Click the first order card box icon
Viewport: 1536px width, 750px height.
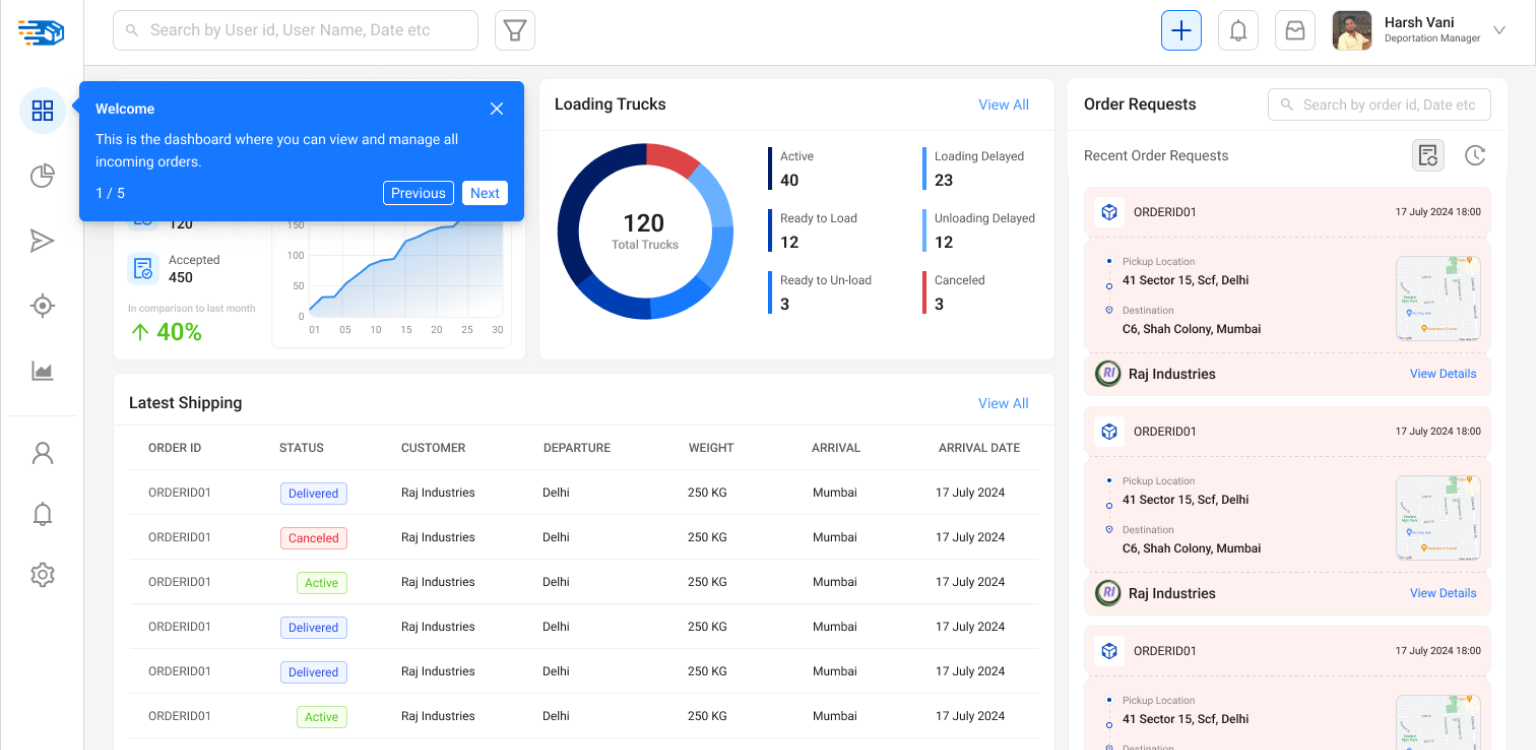pos(1109,212)
